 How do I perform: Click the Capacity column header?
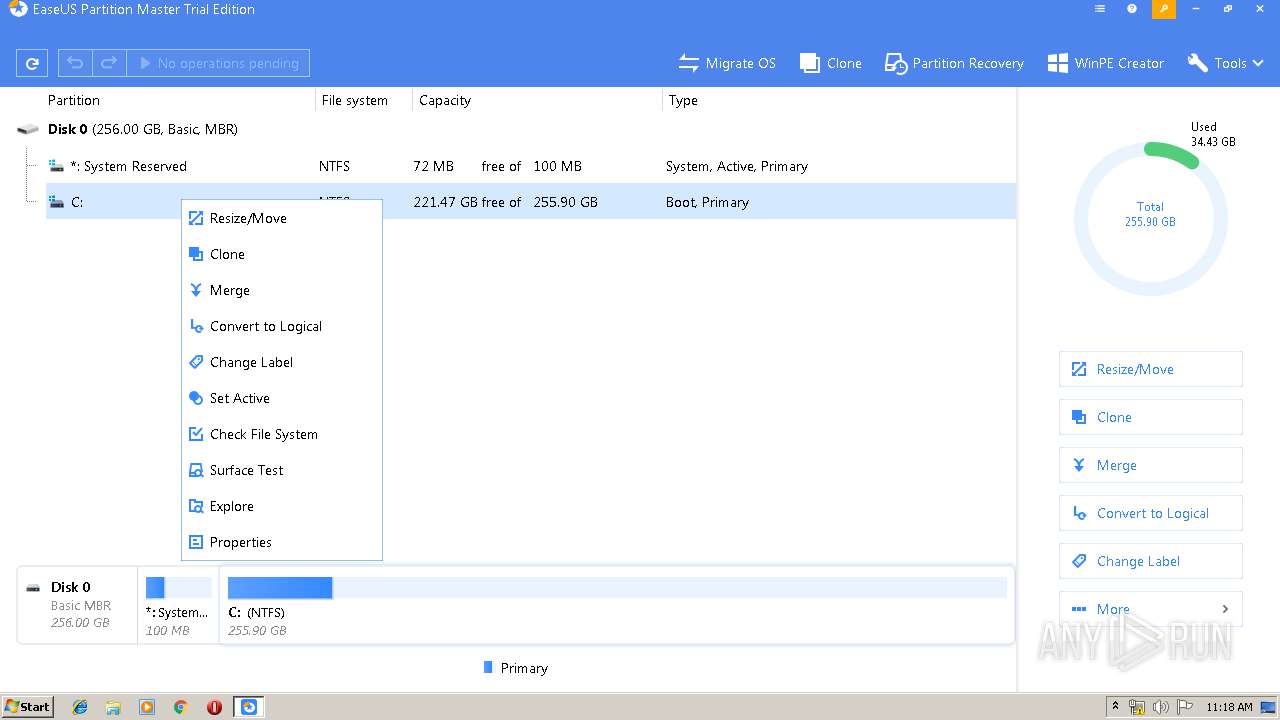coord(445,100)
